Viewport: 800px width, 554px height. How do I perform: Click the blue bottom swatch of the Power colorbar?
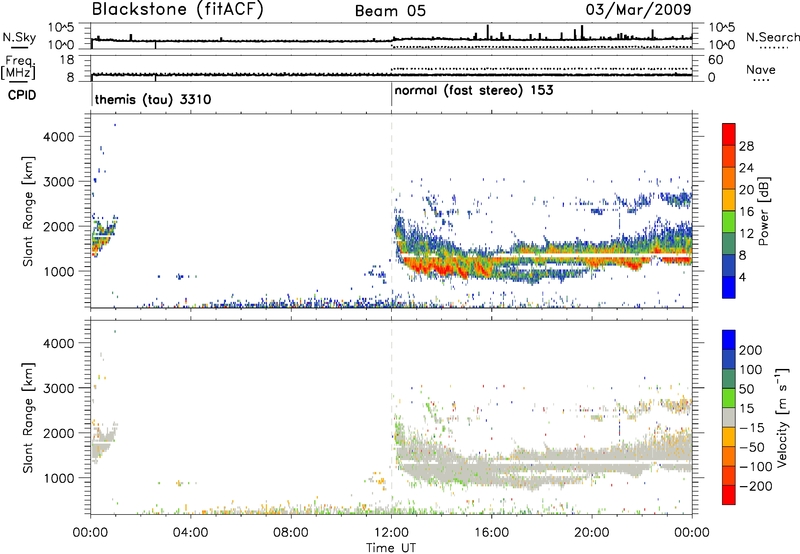[729, 287]
